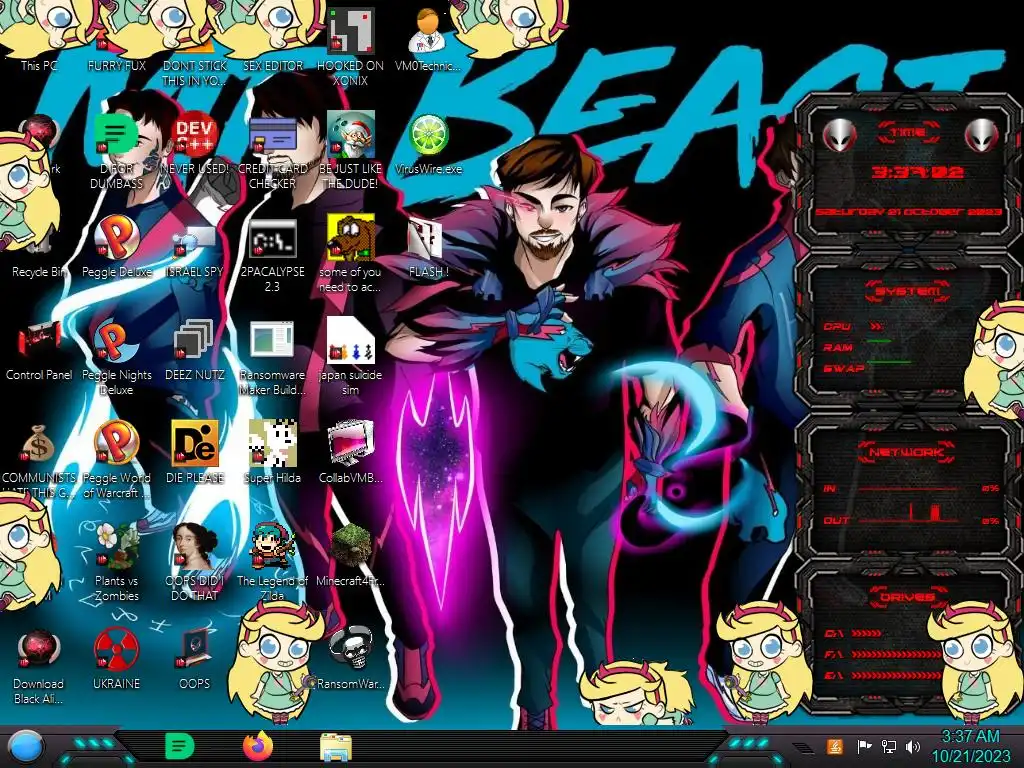The height and width of the screenshot is (768, 1024).
Task: Open Control Panel shortcut
Action: pos(39,351)
